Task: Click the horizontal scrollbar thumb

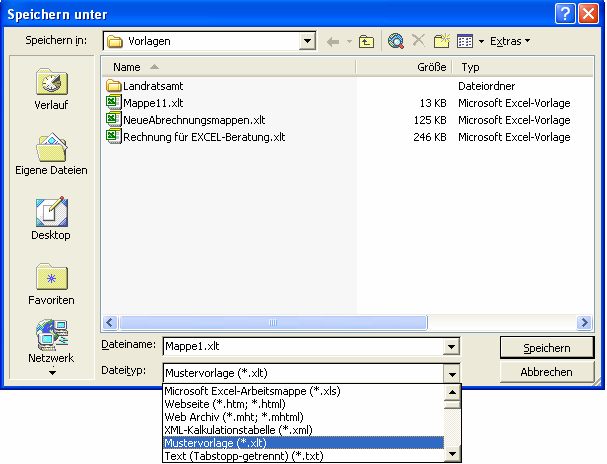Action: coord(273,322)
